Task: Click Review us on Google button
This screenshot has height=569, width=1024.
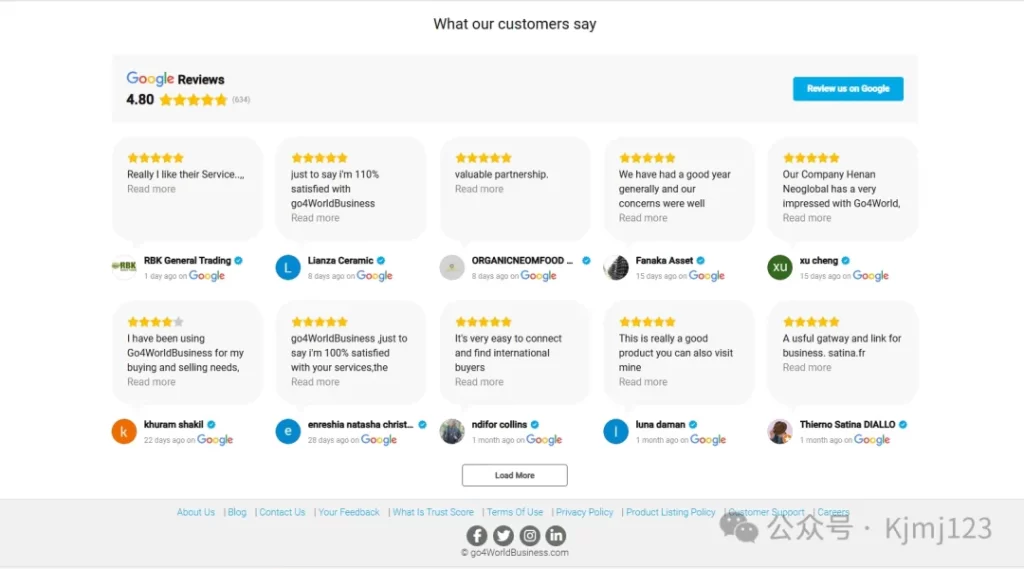Action: 848,89
